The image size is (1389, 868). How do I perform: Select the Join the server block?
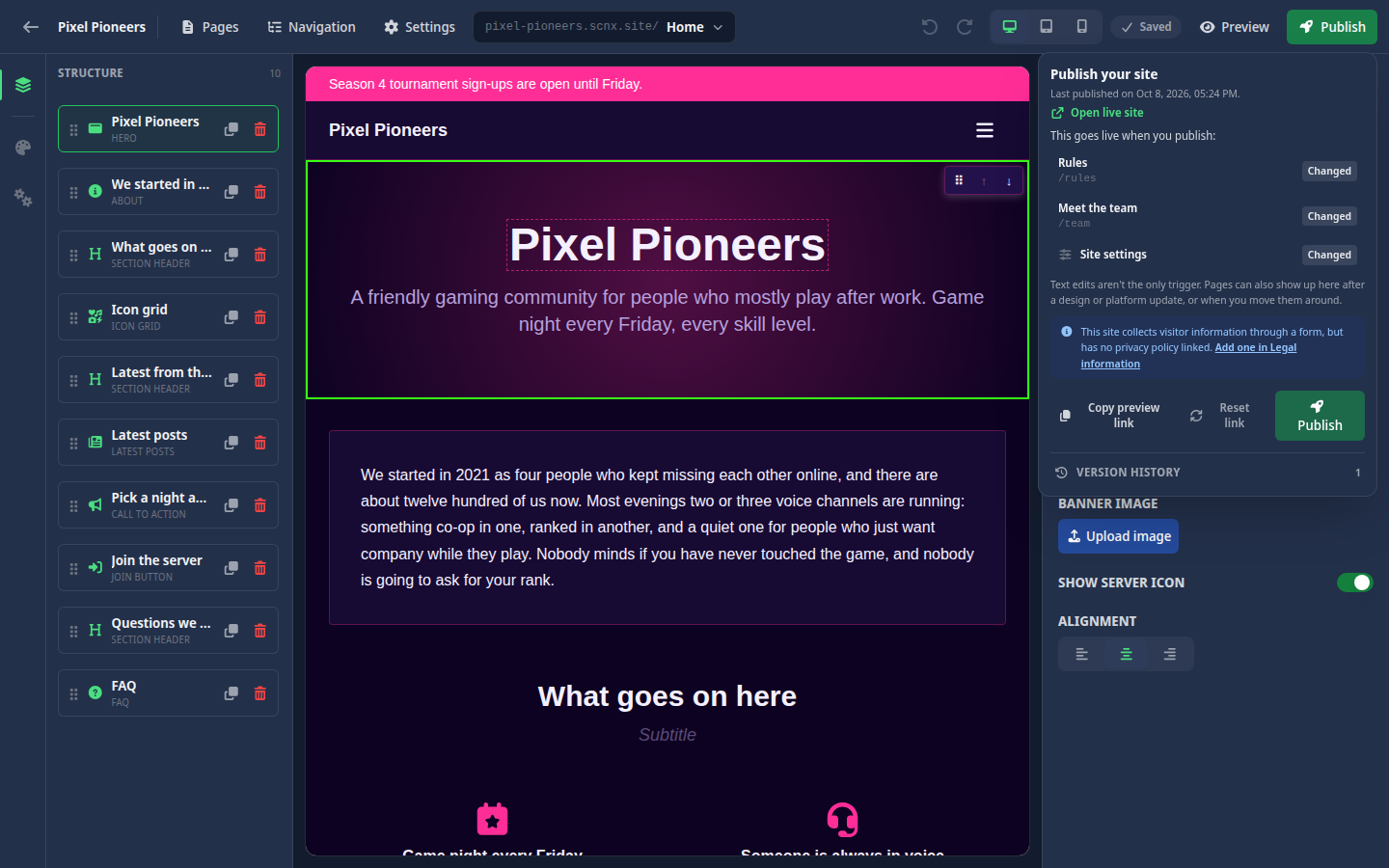click(168, 568)
